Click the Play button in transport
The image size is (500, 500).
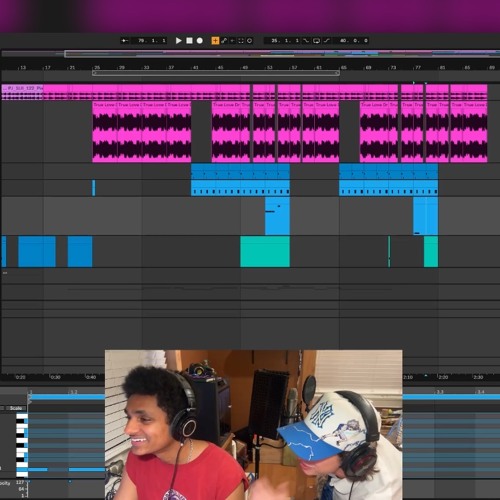179,41
